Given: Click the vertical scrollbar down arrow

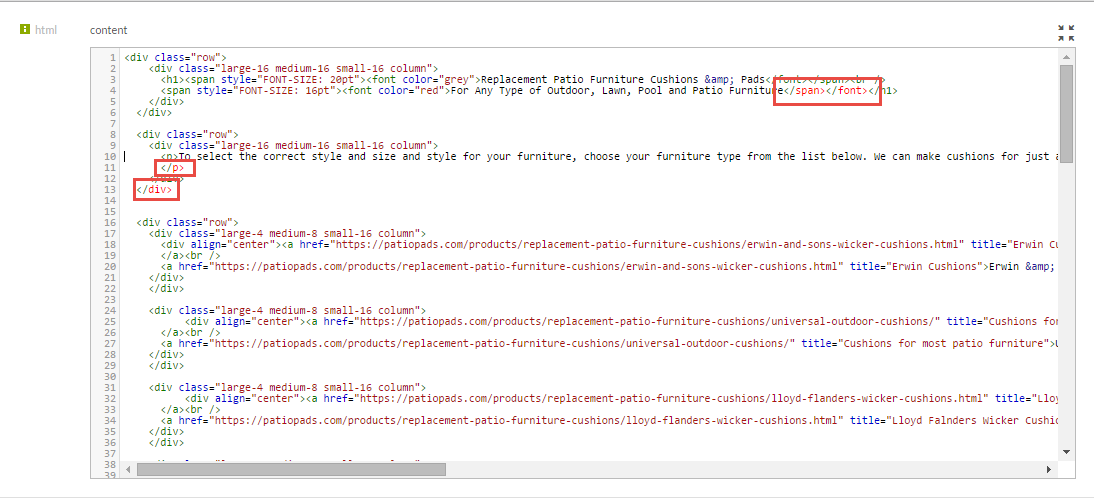Looking at the screenshot, I should (1065, 452).
